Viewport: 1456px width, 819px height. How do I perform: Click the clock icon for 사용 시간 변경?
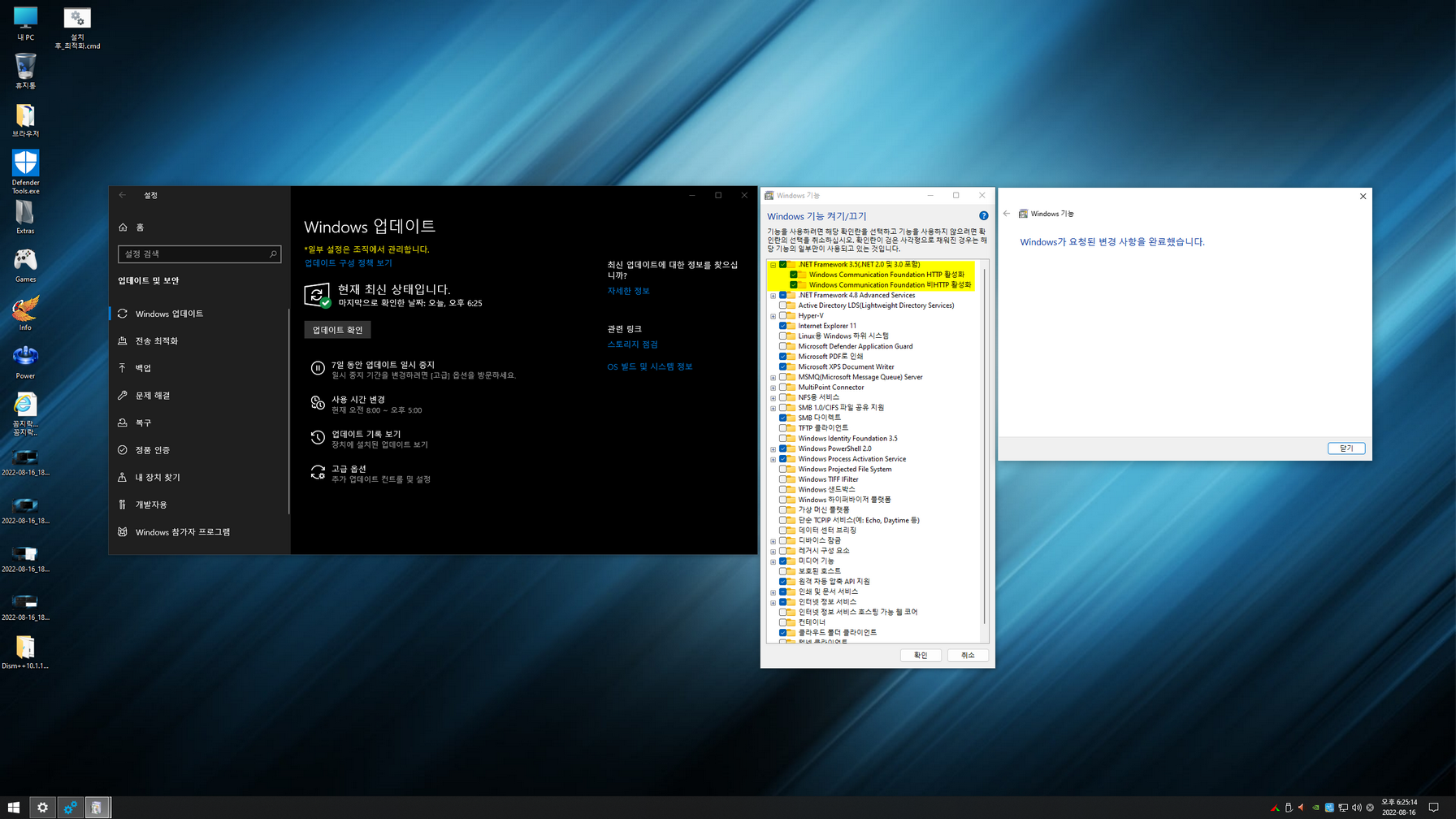tap(318, 404)
